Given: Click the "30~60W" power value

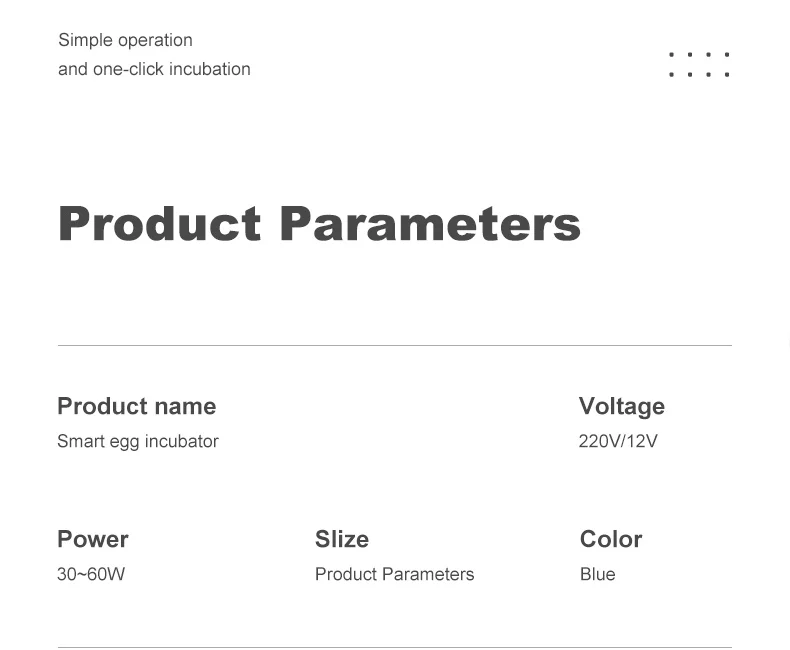Looking at the screenshot, I should (x=91, y=574).
